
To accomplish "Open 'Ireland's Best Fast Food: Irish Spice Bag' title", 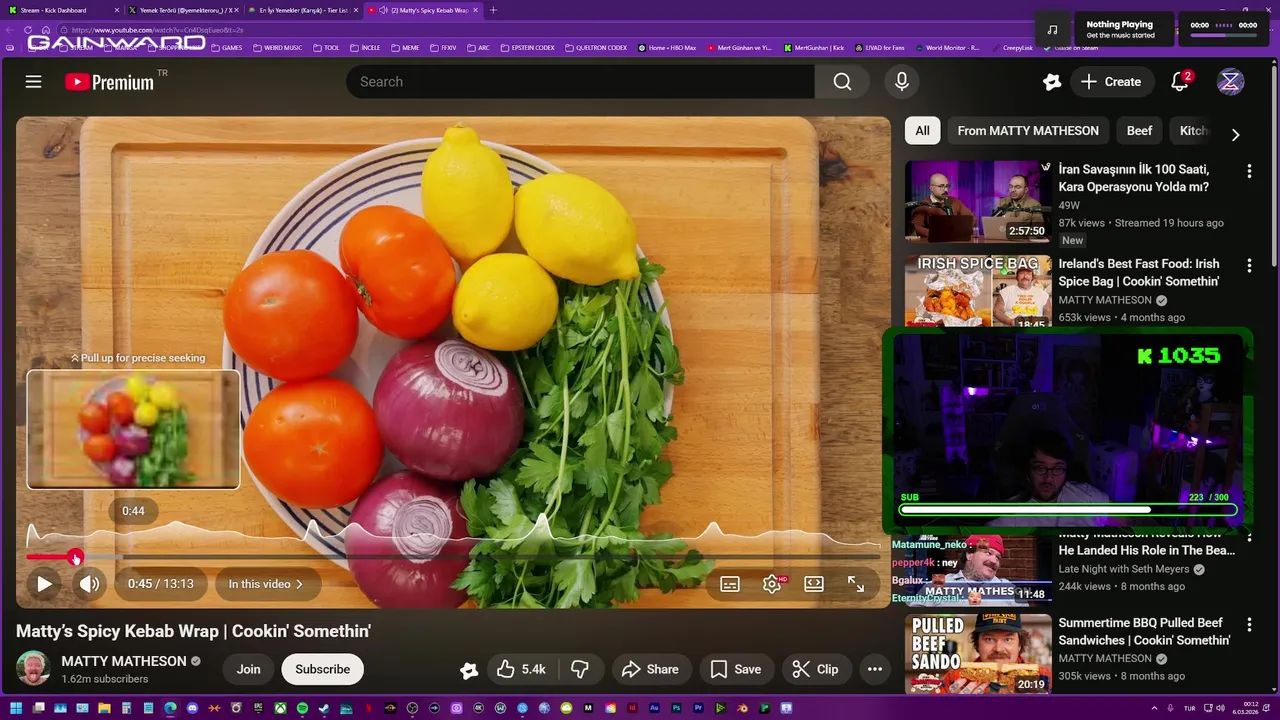I will coord(1139,273).
